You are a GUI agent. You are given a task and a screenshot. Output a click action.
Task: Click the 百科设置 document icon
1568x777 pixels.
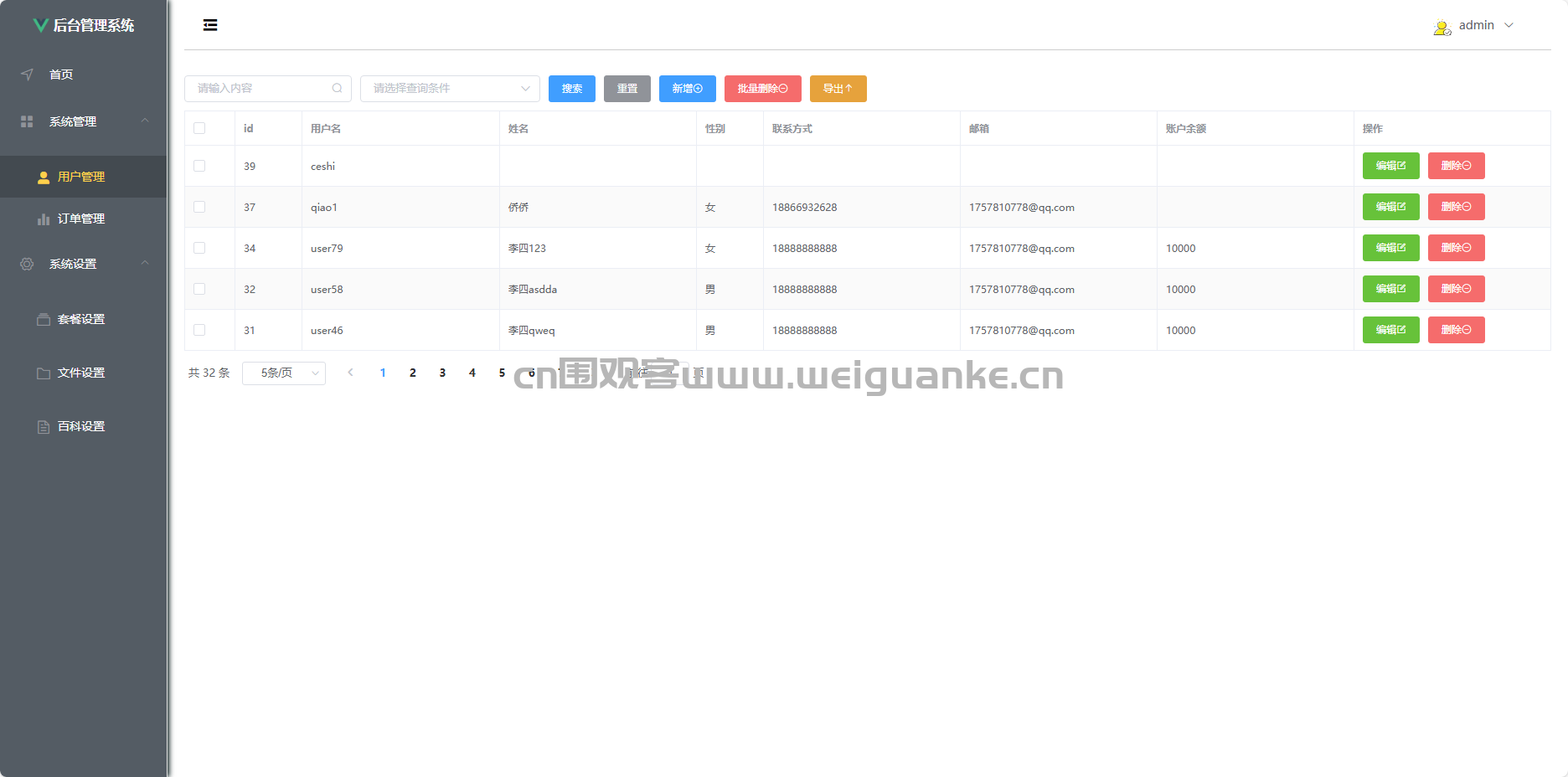(x=44, y=427)
